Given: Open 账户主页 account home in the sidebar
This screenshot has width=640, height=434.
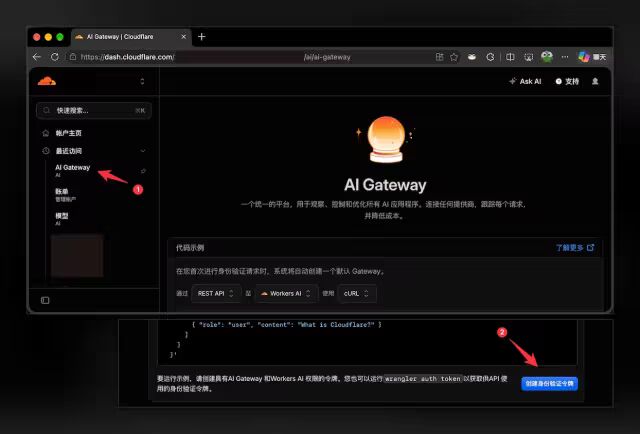Looking at the screenshot, I should pos(69,133).
